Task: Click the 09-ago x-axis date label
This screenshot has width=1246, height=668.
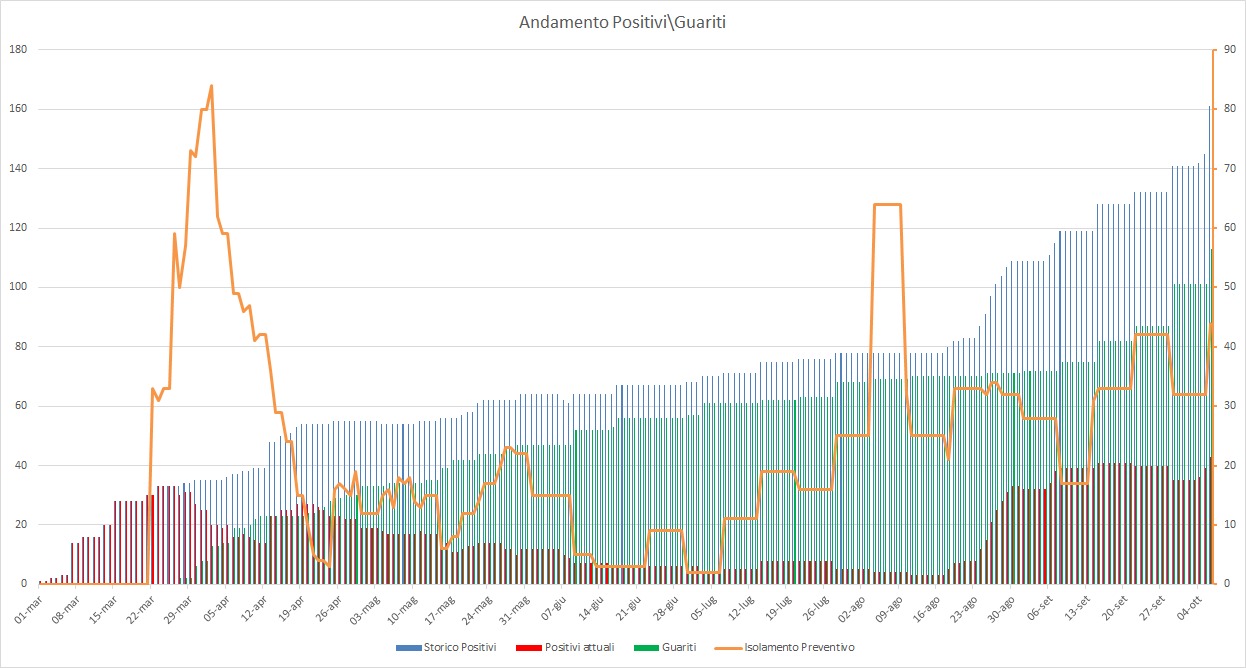Action: click(890, 608)
